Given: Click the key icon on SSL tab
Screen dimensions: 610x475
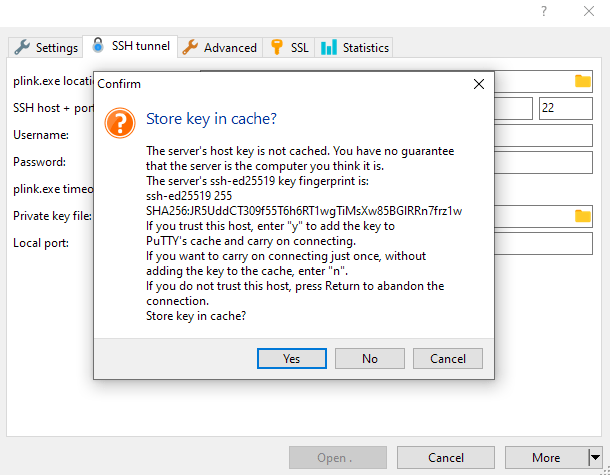Looking at the screenshot, I should (276, 47).
